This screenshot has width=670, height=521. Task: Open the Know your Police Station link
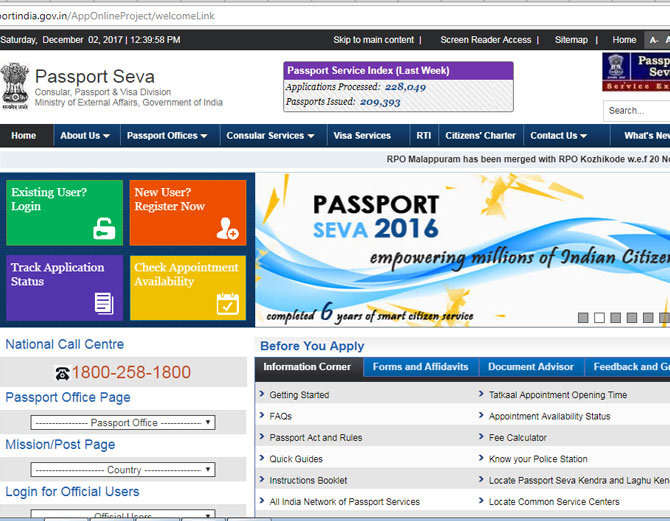pyautogui.click(x=538, y=459)
